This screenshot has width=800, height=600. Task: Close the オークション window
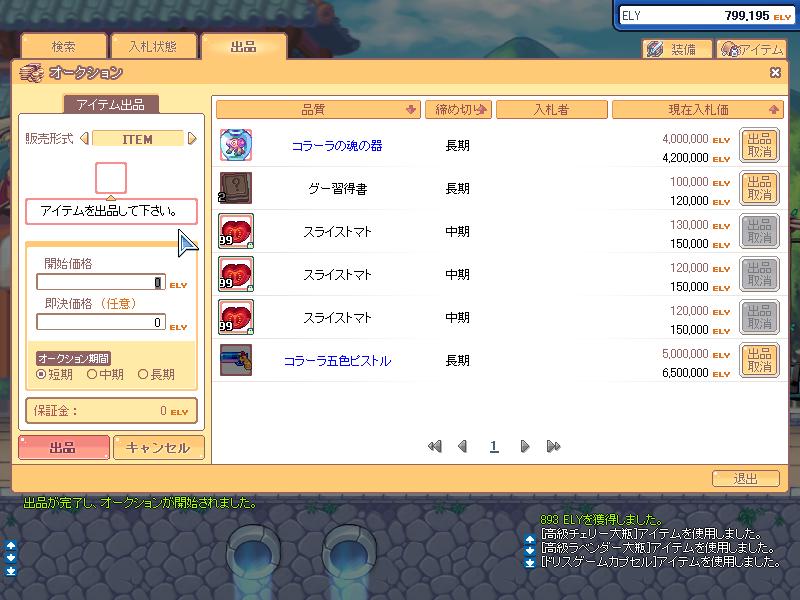775,72
